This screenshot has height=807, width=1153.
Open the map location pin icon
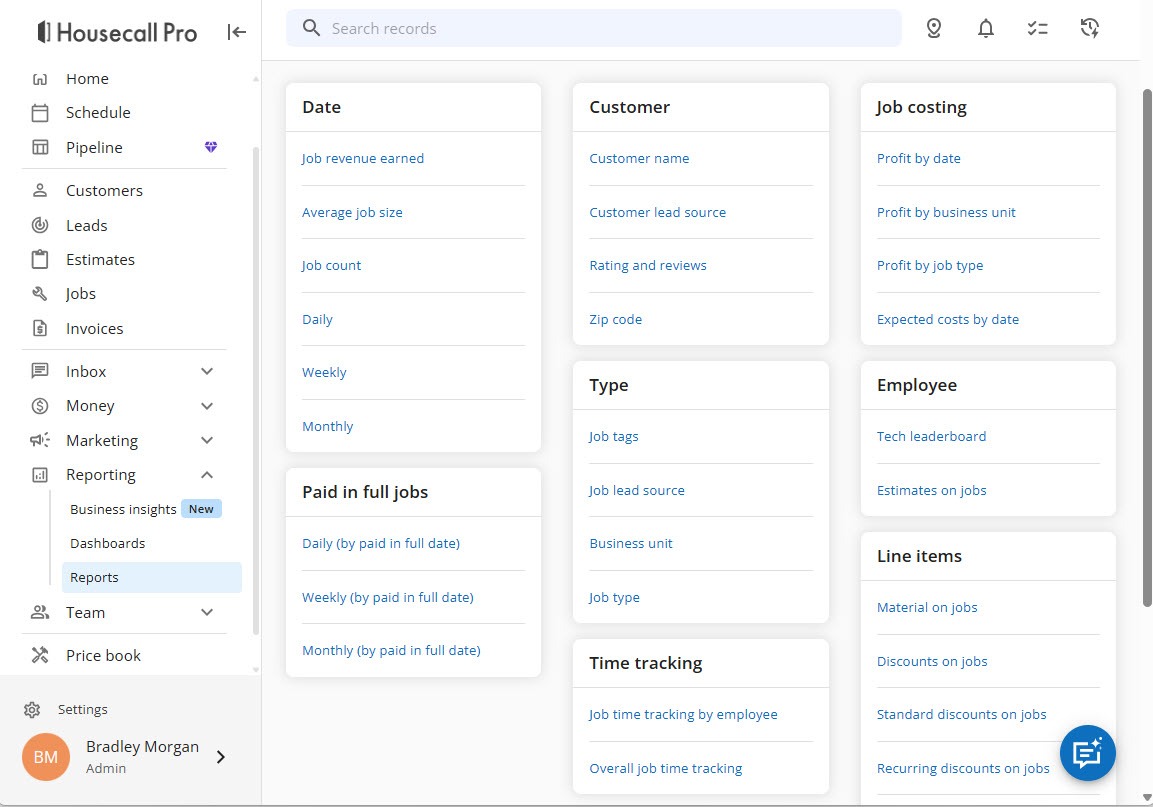[934, 28]
